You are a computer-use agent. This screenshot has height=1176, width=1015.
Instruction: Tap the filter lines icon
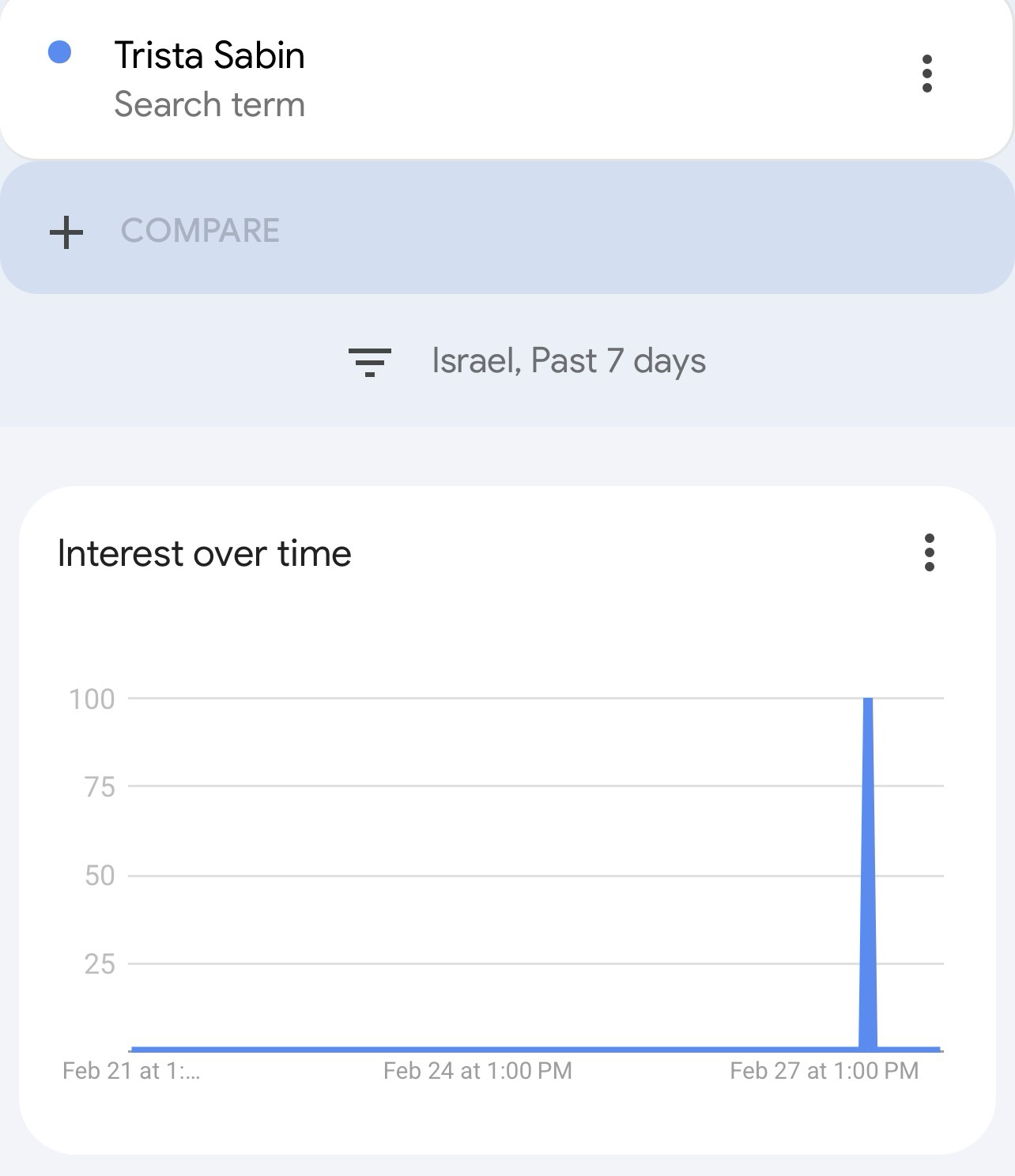click(x=370, y=362)
